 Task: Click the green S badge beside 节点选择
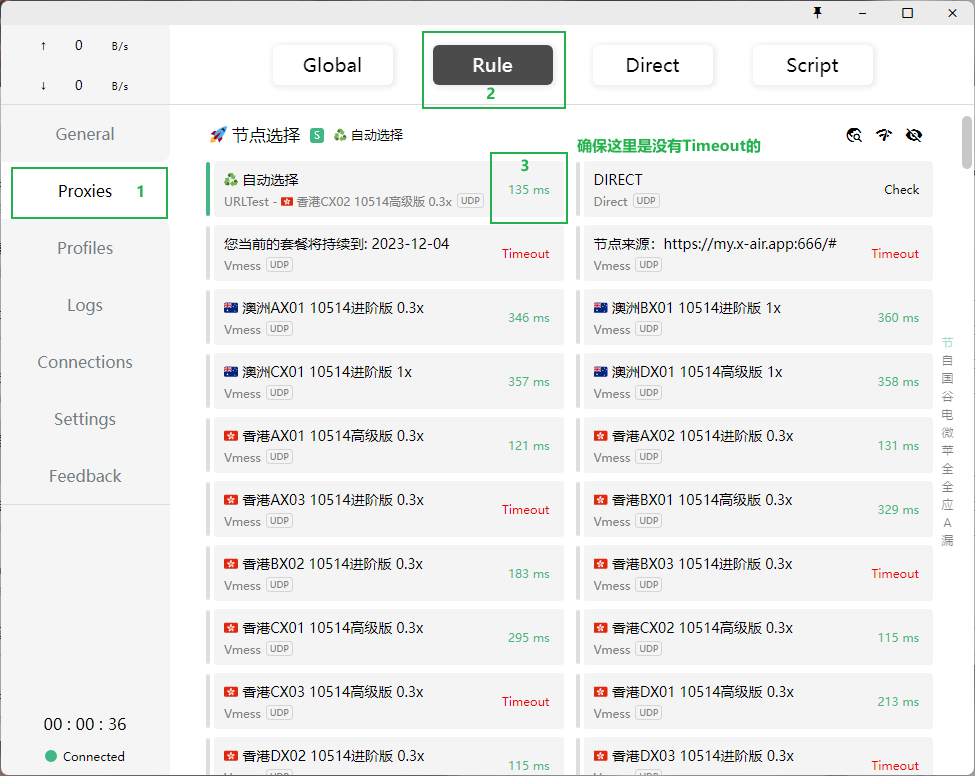coord(317,135)
